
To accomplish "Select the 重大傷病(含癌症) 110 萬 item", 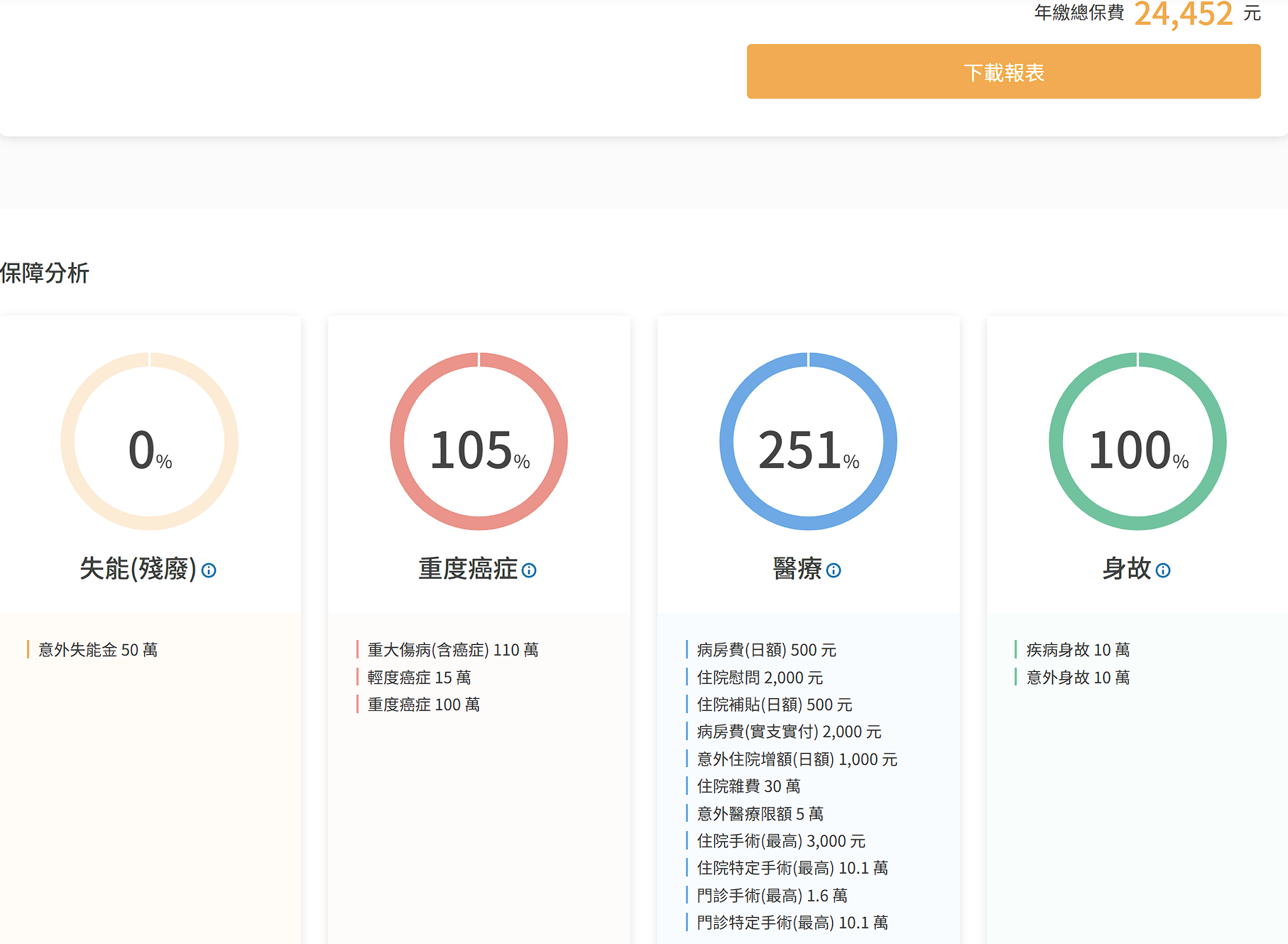I will coord(453,650).
